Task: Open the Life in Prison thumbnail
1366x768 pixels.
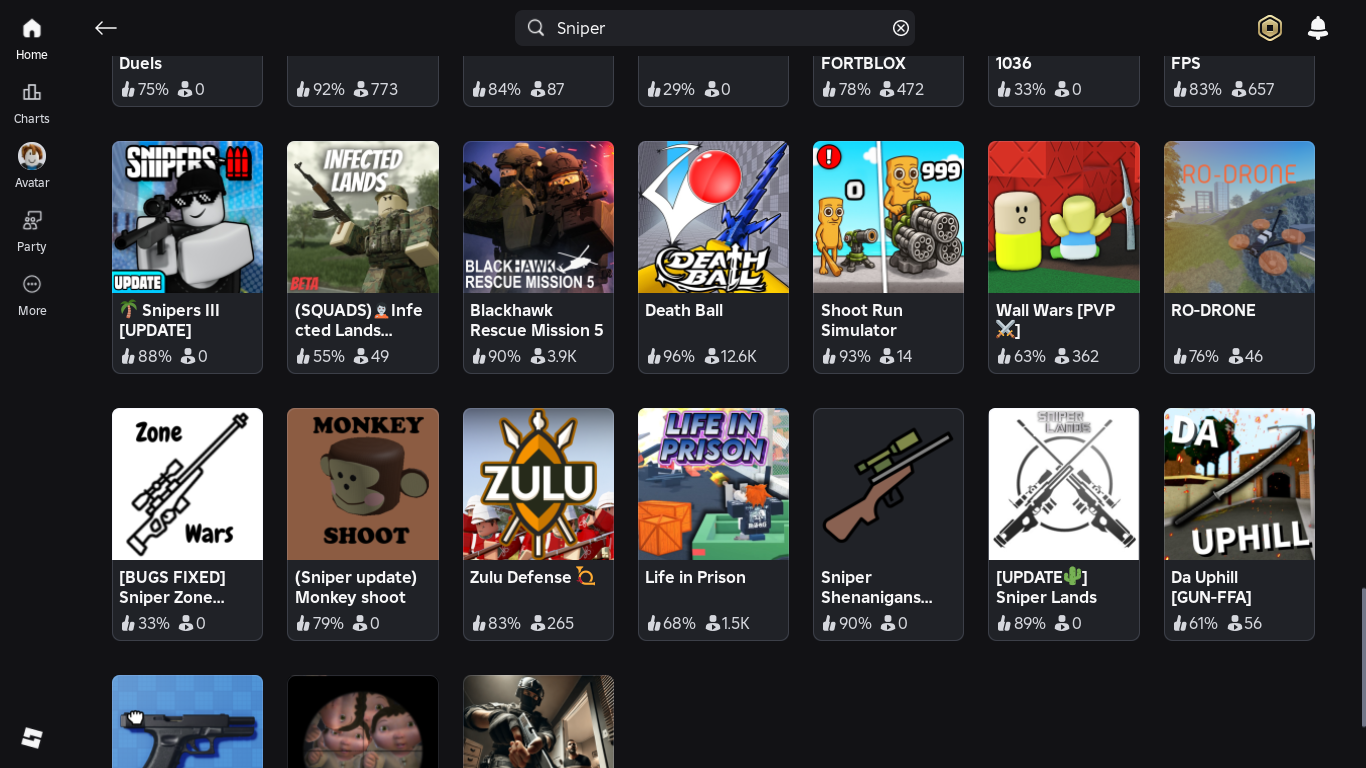Action: [x=713, y=484]
